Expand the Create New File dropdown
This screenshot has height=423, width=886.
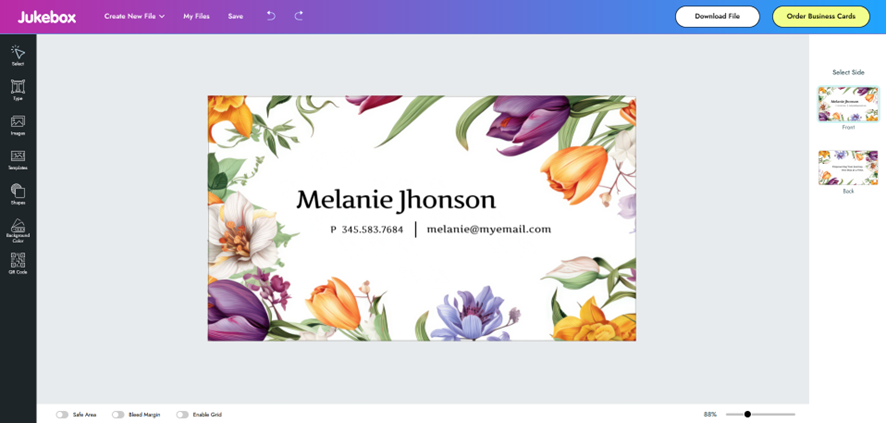click(x=134, y=16)
